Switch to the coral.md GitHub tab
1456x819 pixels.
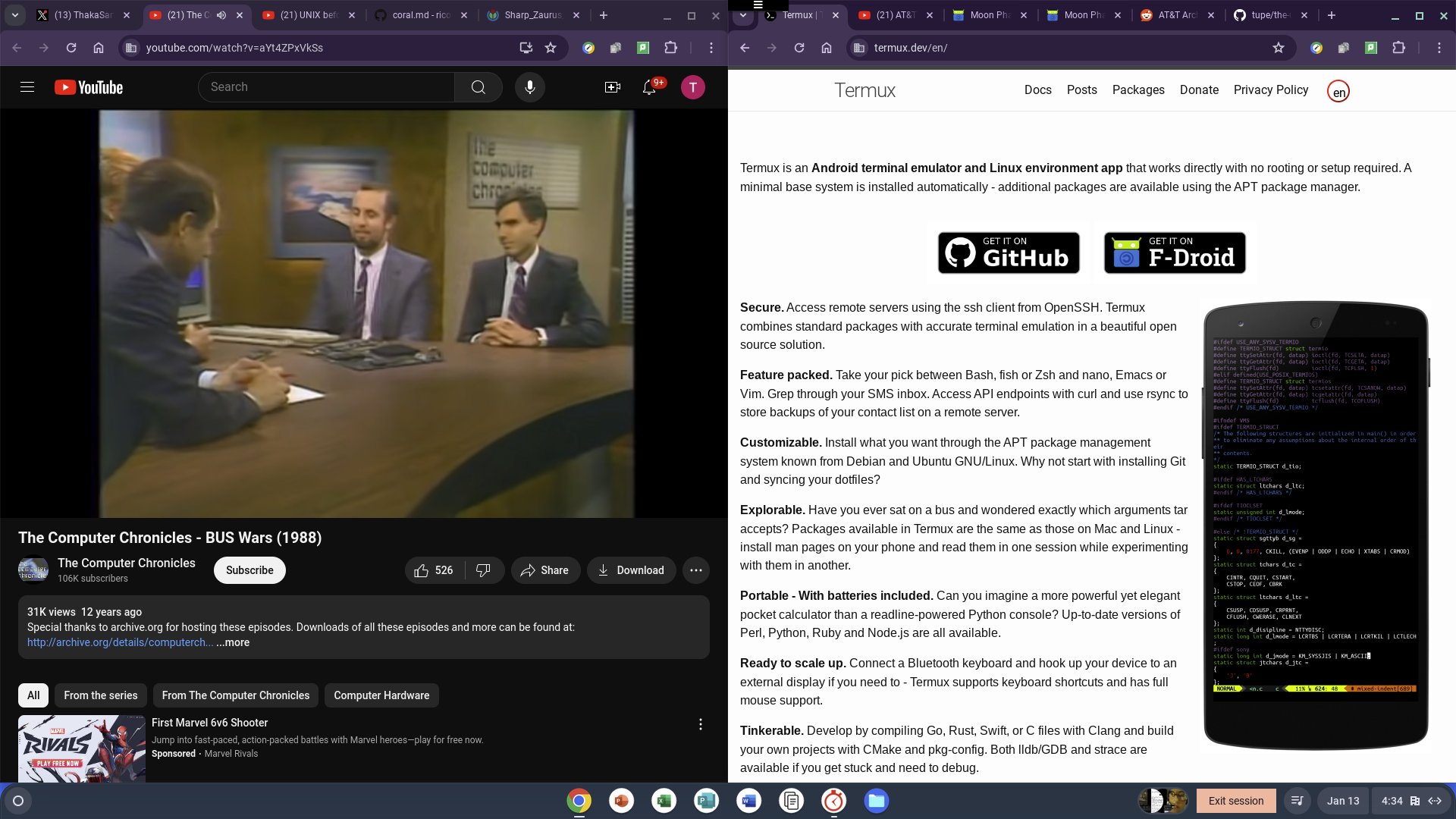(422, 15)
